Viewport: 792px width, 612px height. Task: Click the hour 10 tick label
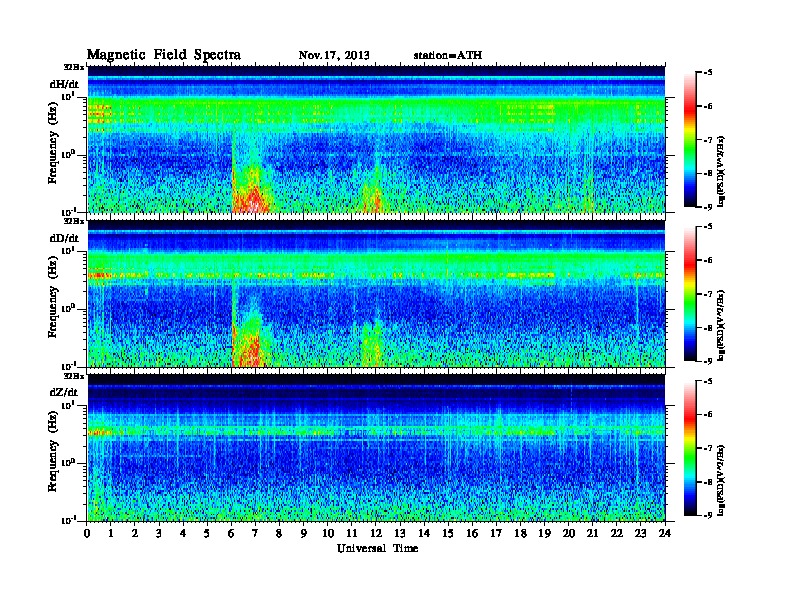click(328, 533)
